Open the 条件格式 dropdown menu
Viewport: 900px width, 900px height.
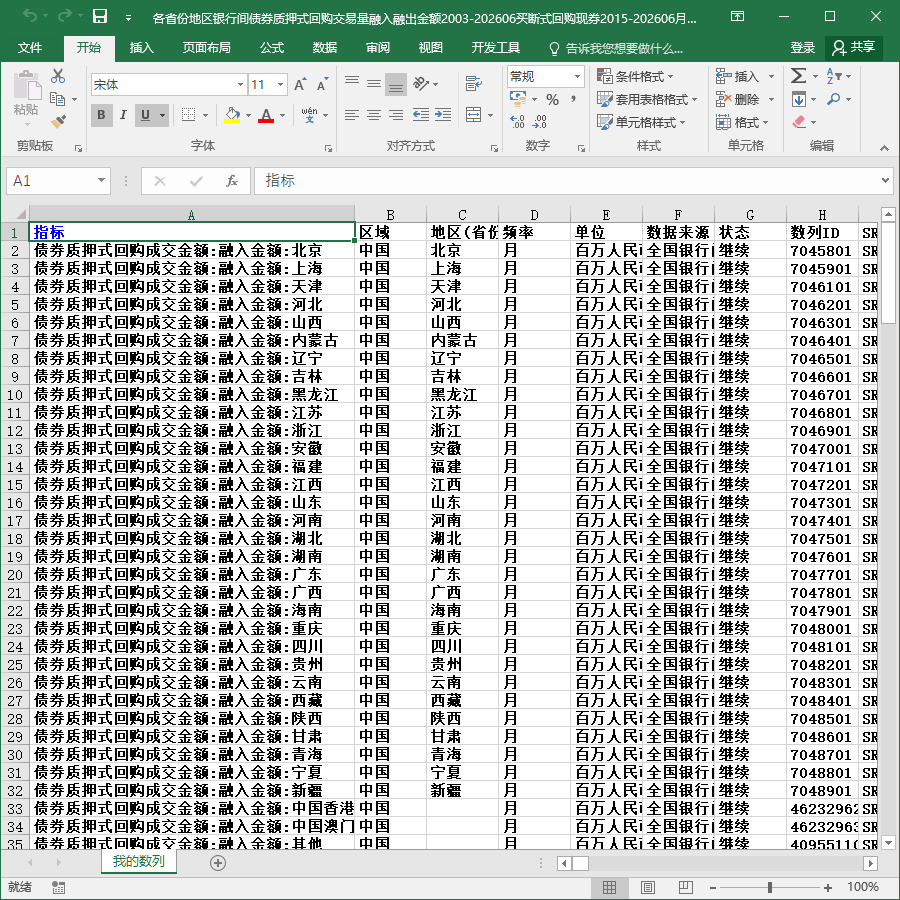(x=635, y=76)
